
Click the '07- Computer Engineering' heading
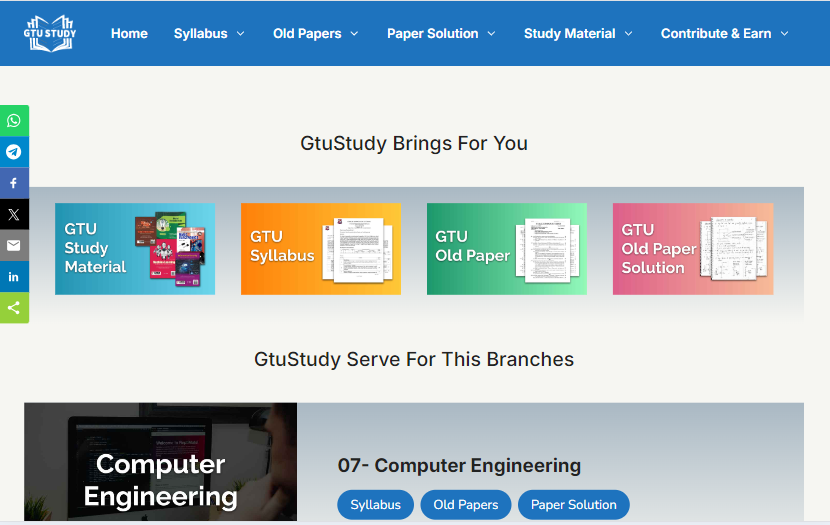[459, 466]
